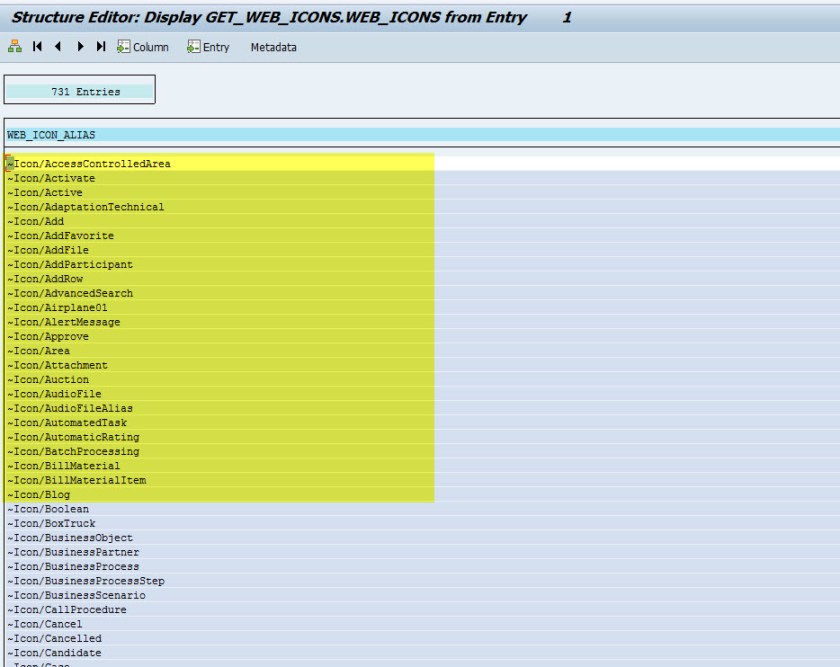Select row ~Icon/BusinessProcessStep

tap(422, 581)
